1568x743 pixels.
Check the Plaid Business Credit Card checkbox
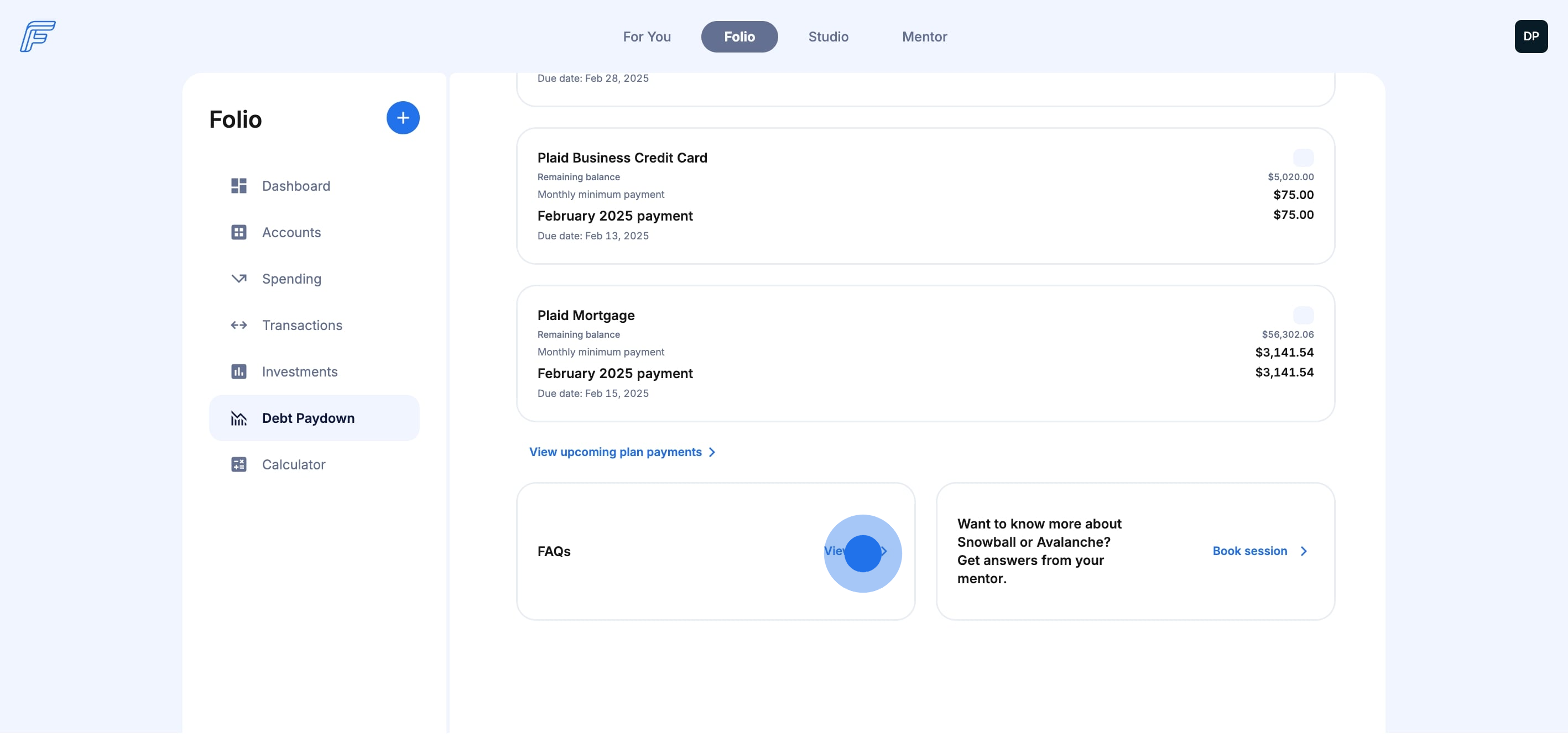coord(1303,158)
